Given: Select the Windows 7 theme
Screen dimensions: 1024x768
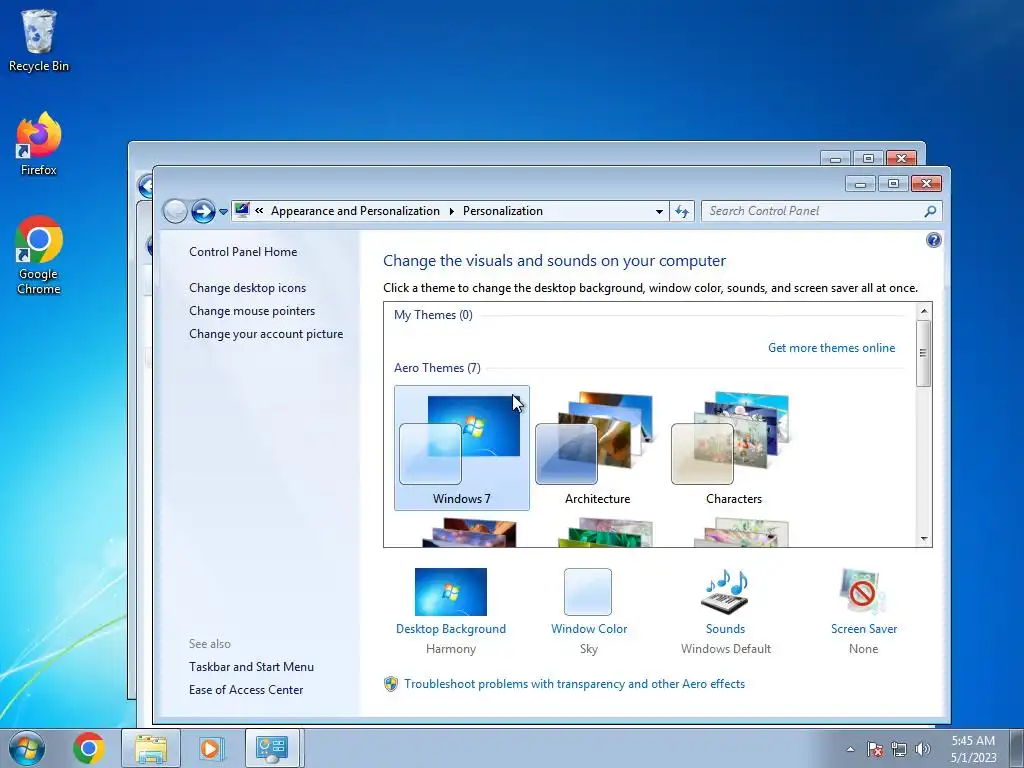Looking at the screenshot, I should coord(462,448).
